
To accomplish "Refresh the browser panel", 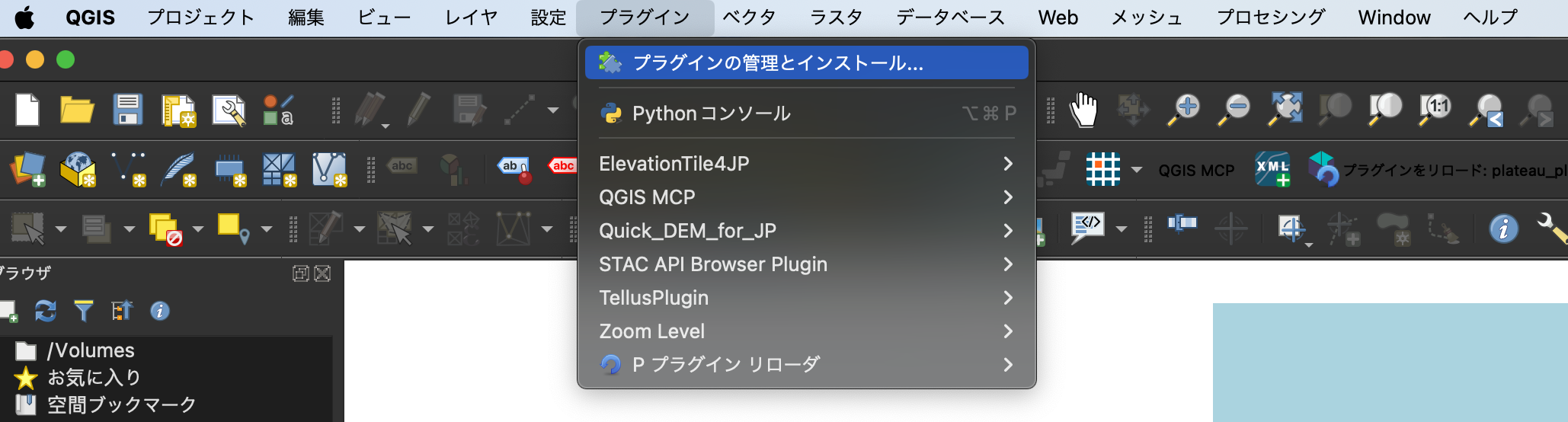I will 46,311.
